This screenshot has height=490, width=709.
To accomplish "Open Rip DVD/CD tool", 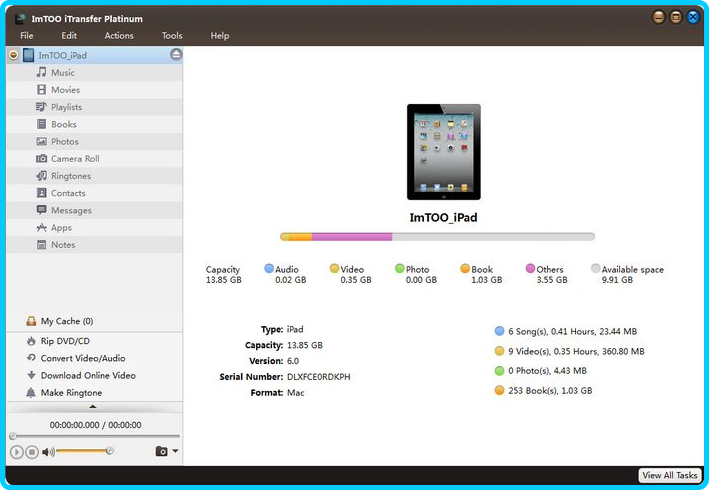I will click(x=65, y=341).
